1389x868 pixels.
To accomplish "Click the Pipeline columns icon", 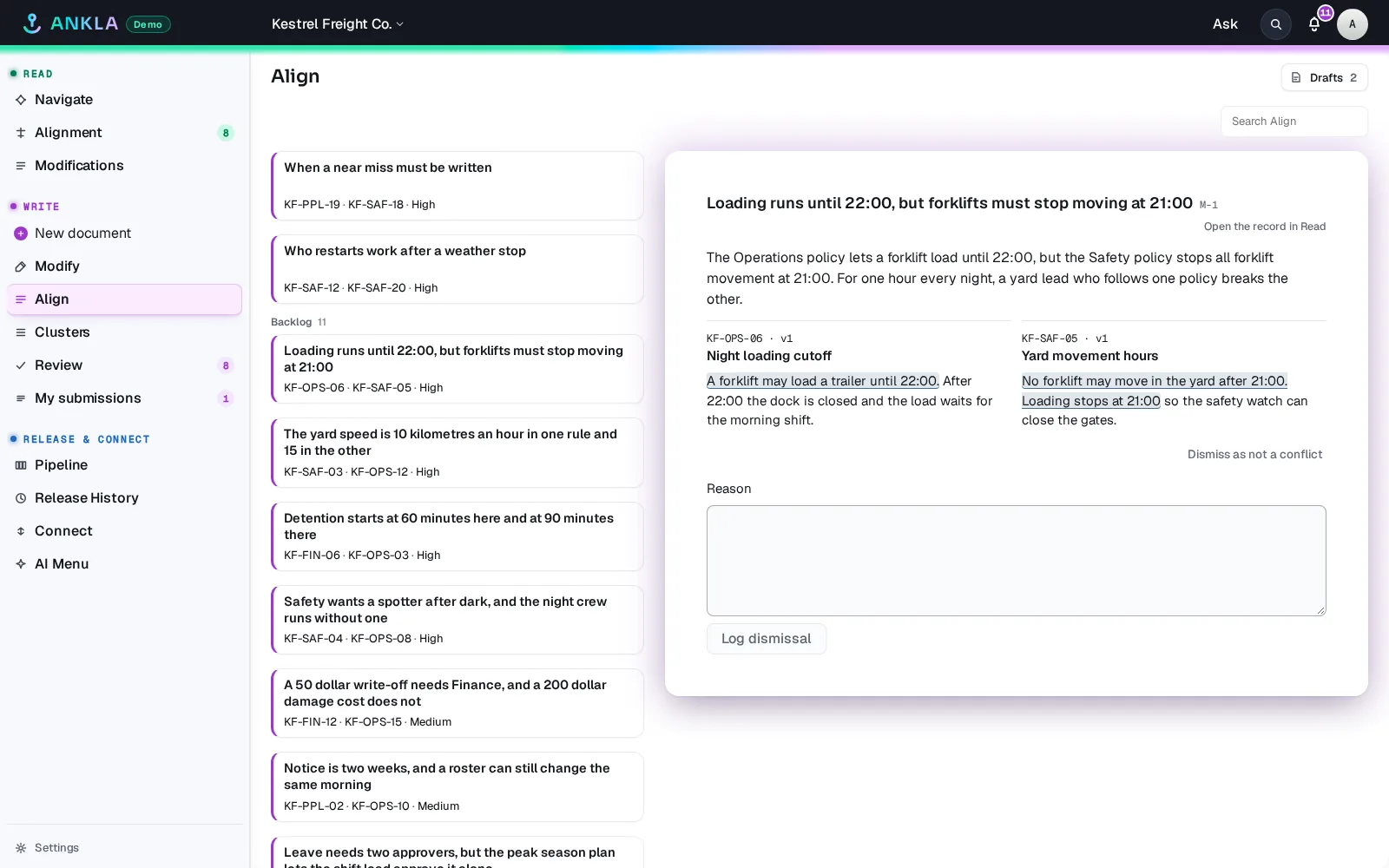I will [x=21, y=465].
